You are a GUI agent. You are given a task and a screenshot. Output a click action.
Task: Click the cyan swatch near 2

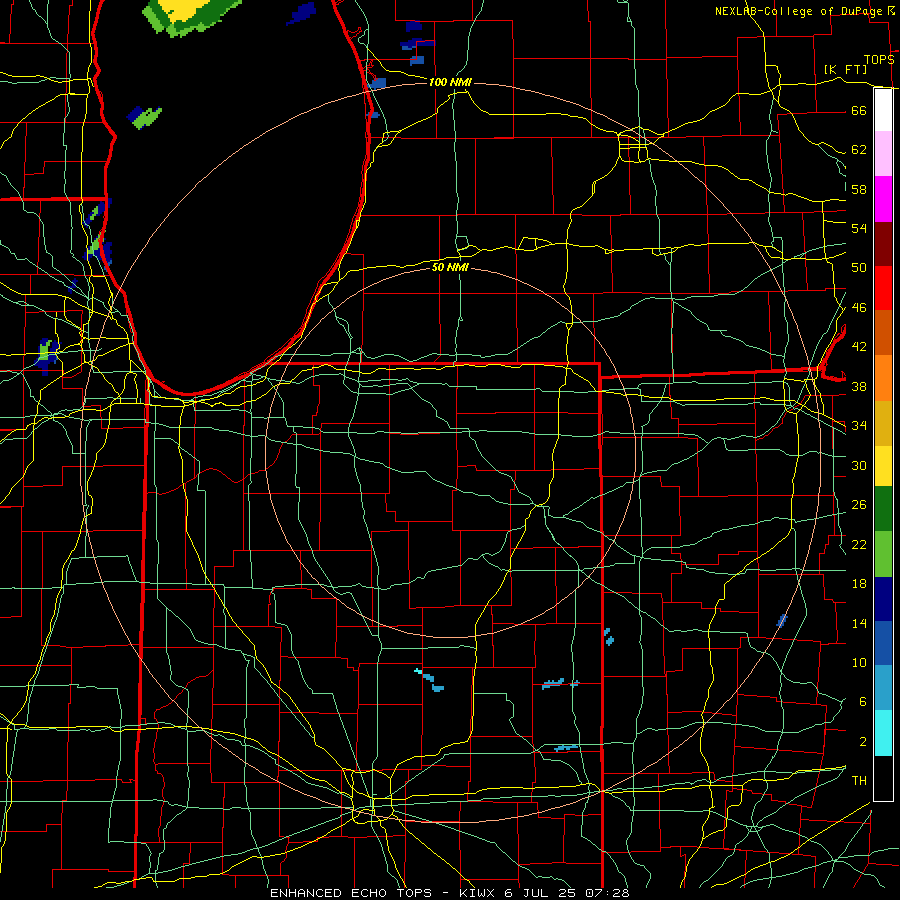pyautogui.click(x=883, y=733)
